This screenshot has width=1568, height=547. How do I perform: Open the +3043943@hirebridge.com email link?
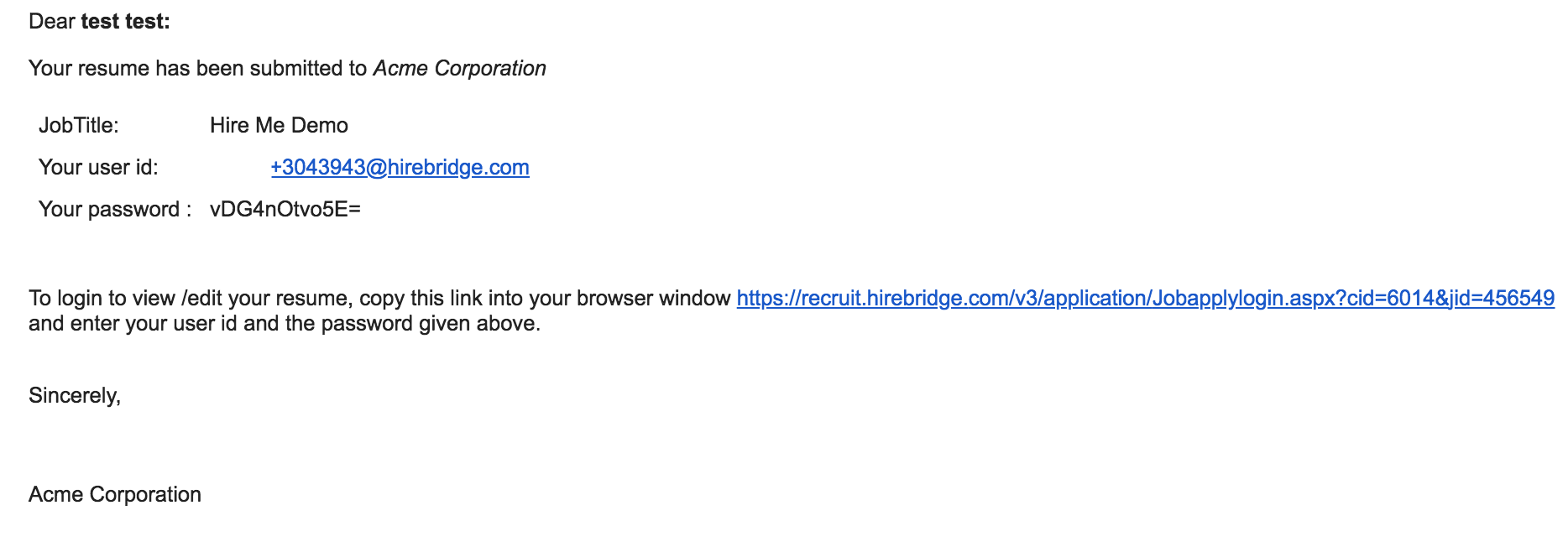(400, 168)
